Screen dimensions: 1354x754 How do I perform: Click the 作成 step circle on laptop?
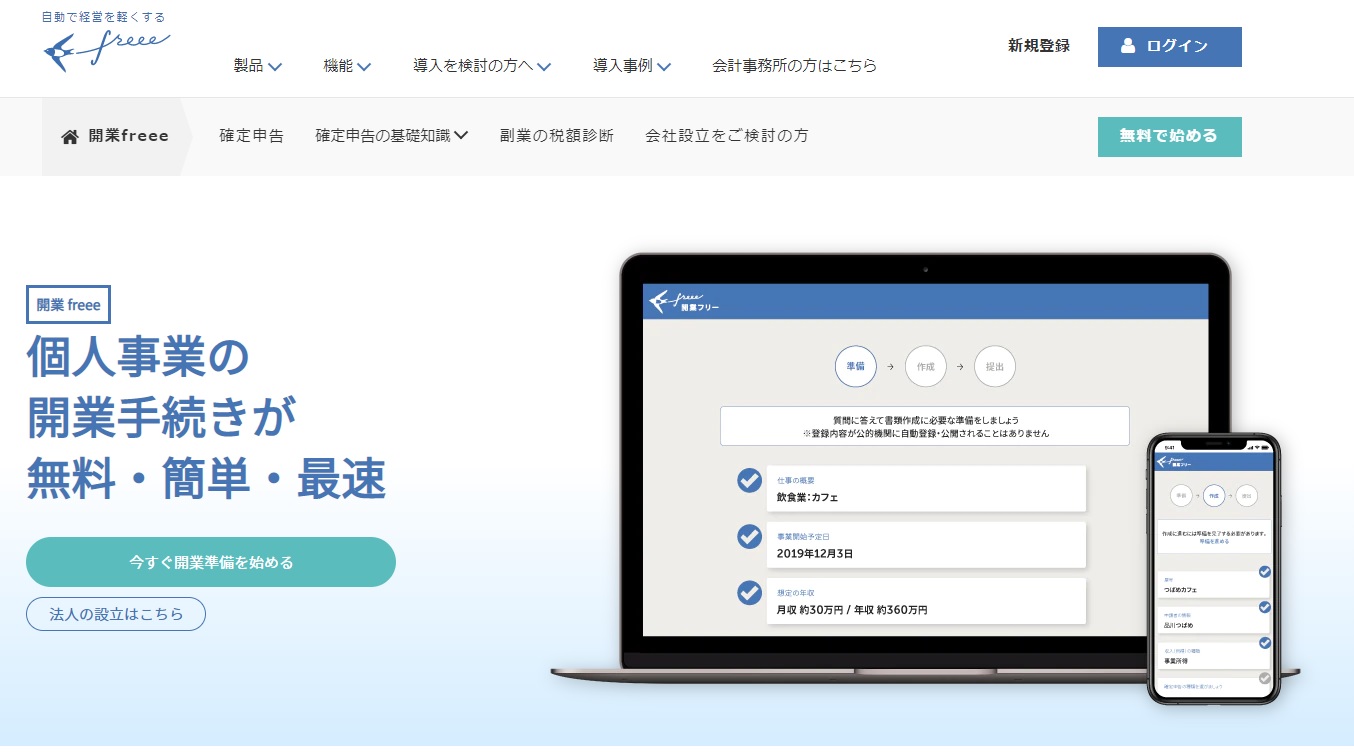tap(925, 367)
